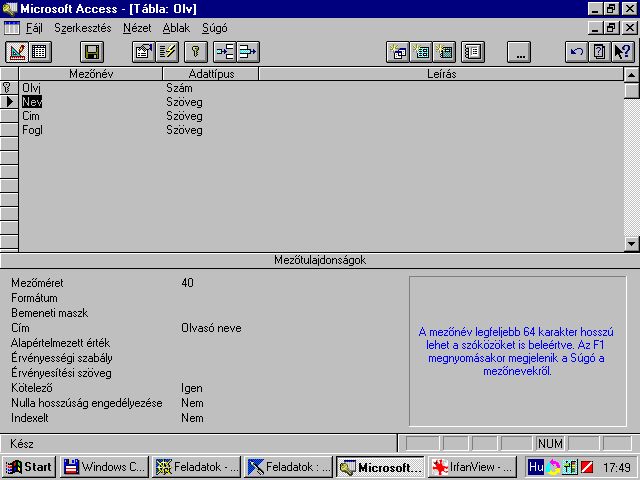Switch to IrfanView taskbar button
Screen dimensions: 640x480
pos(472,467)
